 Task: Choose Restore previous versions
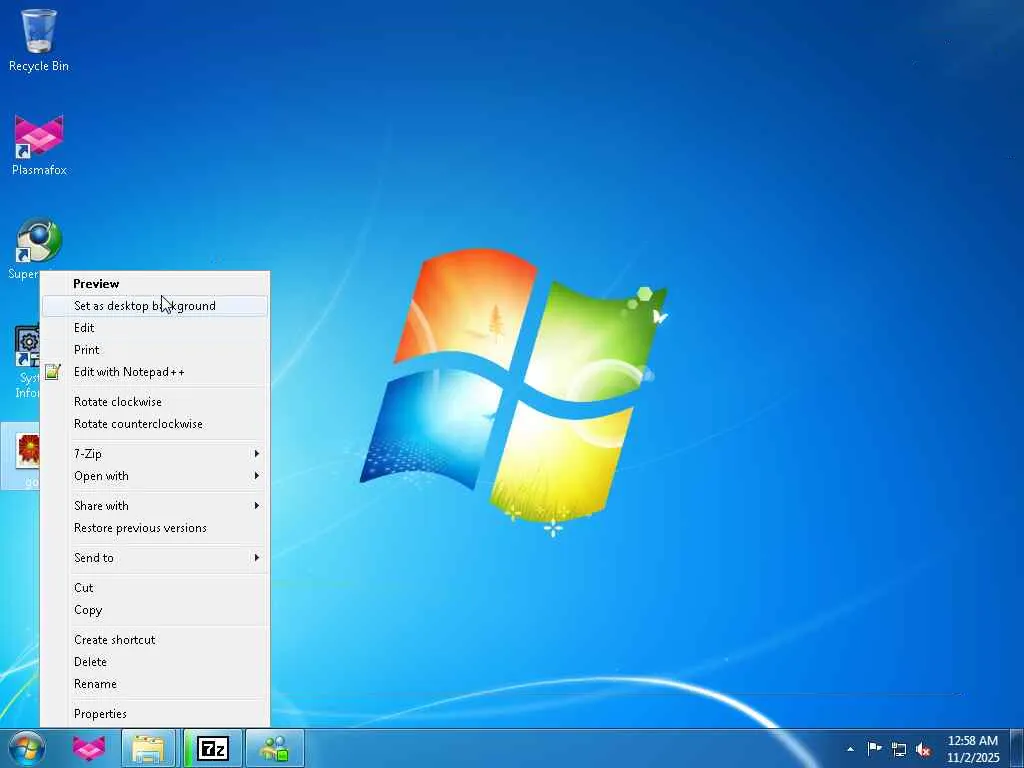[x=155, y=528]
